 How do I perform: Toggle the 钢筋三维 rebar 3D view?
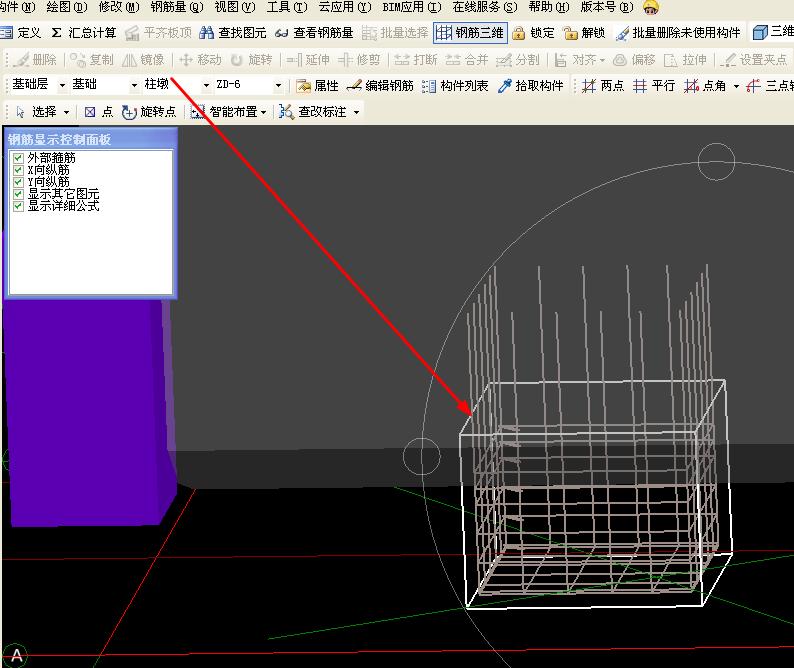click(471, 33)
